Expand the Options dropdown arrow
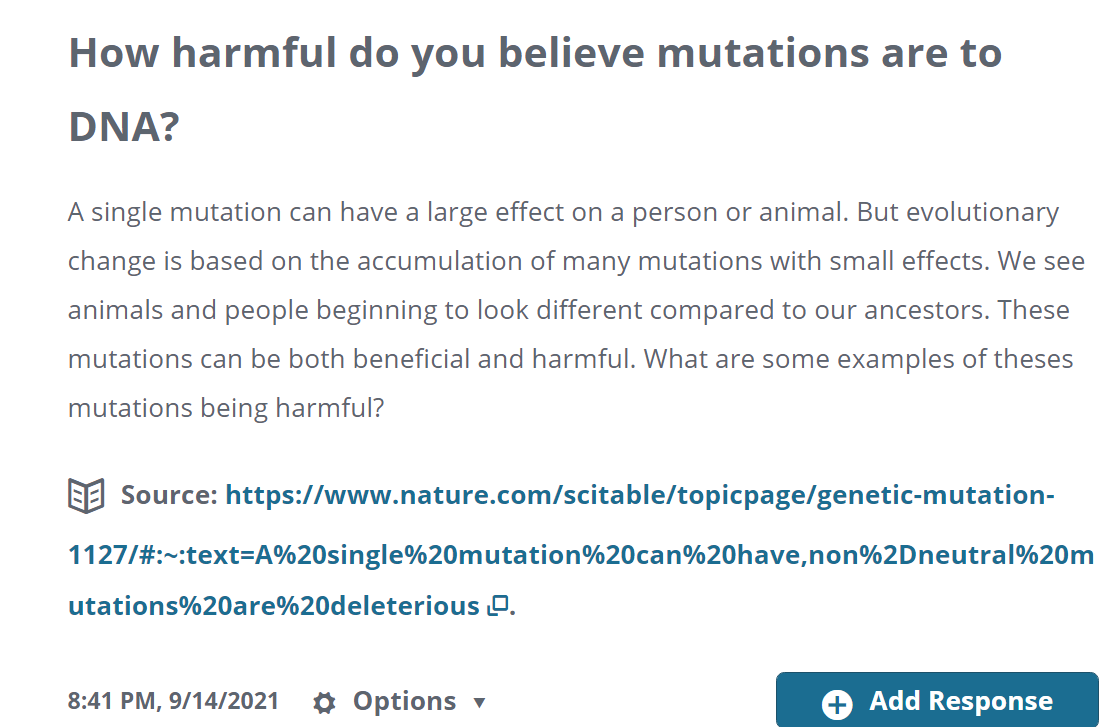The image size is (1118, 727). tap(480, 703)
